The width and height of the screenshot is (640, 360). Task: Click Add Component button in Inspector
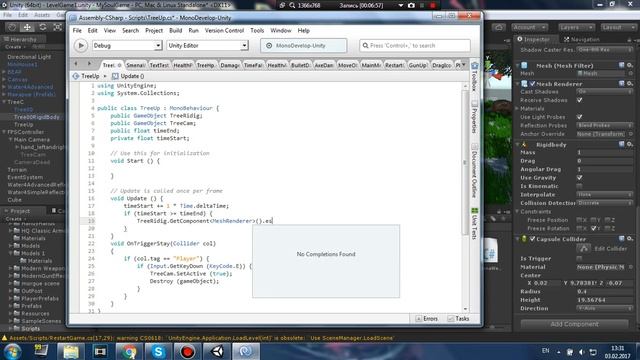pos(574,324)
